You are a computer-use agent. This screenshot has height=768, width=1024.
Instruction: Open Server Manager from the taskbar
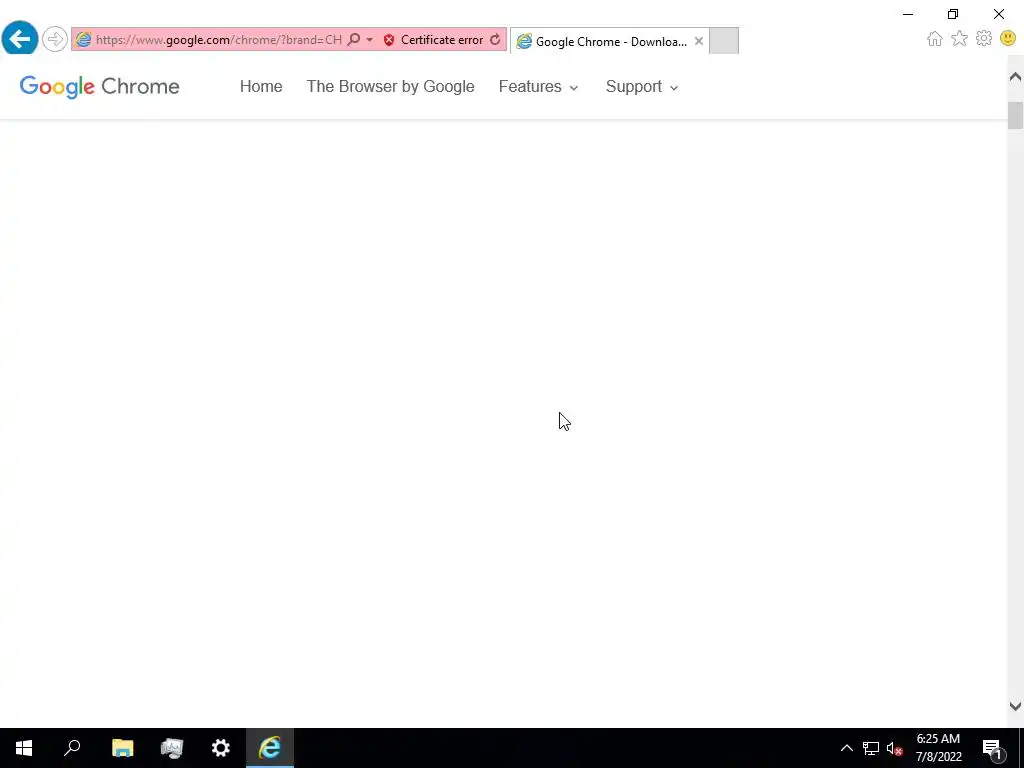[172, 748]
